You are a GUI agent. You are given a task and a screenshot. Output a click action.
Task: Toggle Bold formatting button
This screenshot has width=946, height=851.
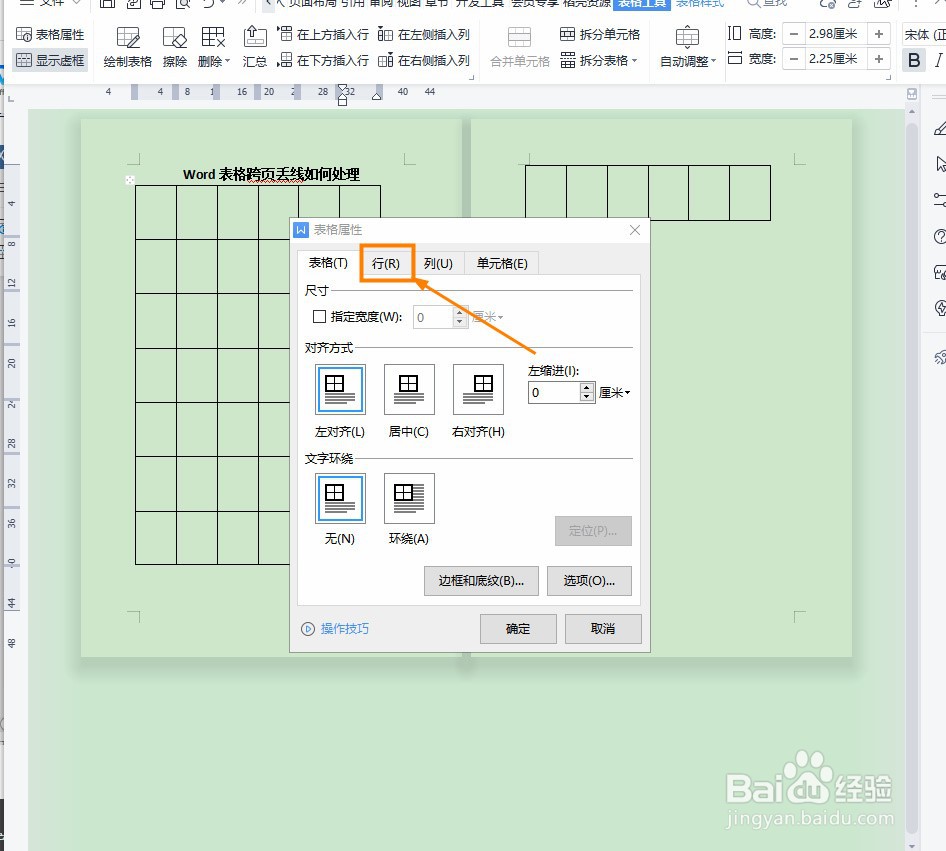click(914, 60)
